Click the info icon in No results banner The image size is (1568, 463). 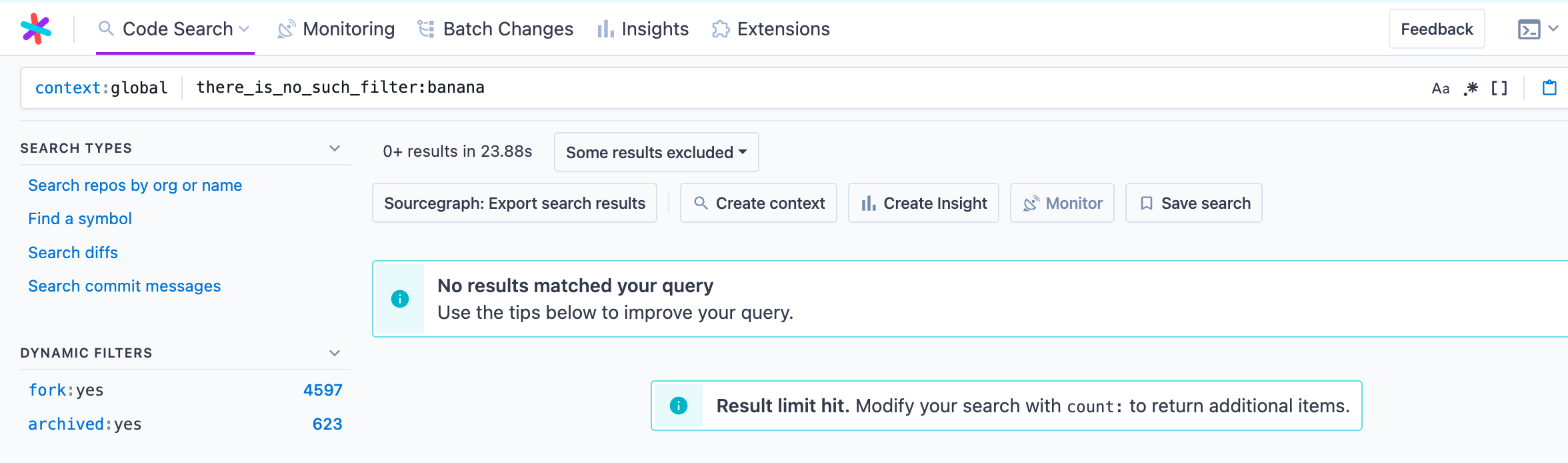400,299
